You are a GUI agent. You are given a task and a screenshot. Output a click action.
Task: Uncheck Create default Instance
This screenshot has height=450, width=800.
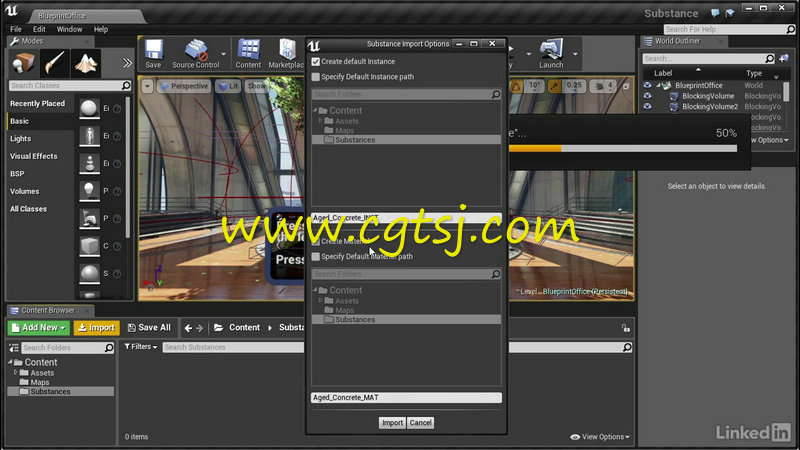316,61
